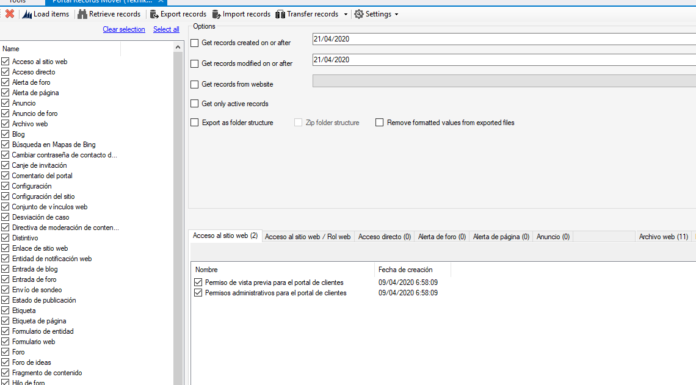The image size is (696, 385).
Task: Click the Import records icon
Action: click(216, 14)
